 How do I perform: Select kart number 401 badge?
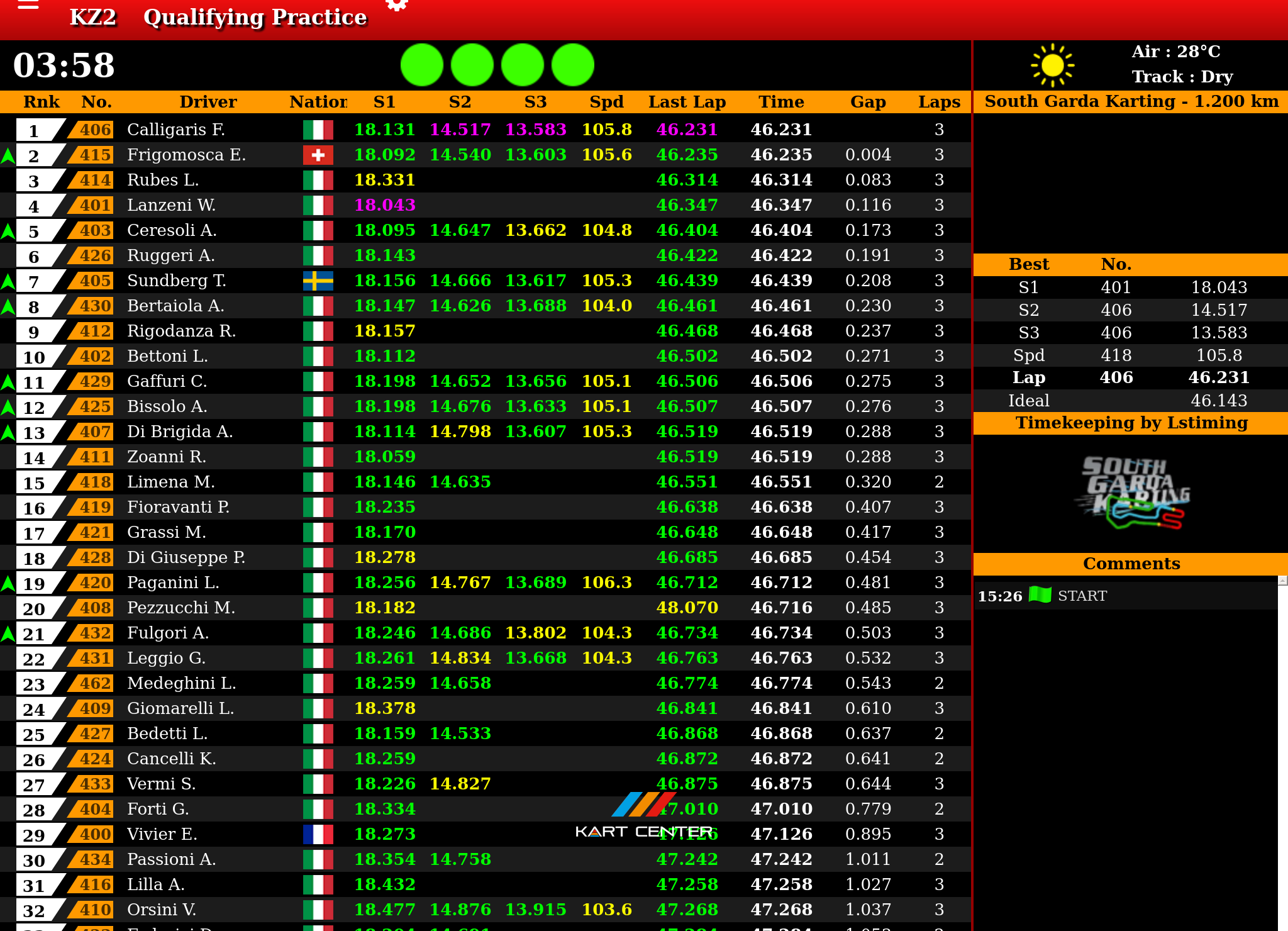[x=95, y=205]
